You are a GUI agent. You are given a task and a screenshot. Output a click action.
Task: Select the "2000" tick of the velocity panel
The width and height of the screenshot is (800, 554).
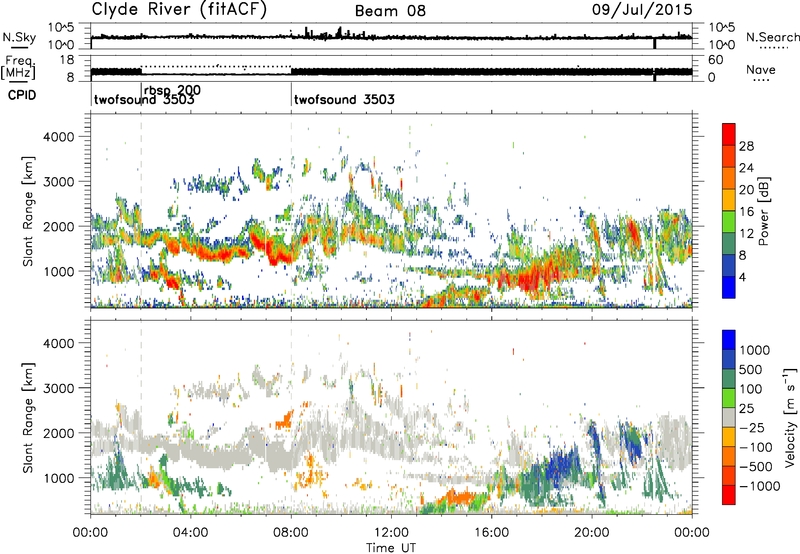coord(58,433)
